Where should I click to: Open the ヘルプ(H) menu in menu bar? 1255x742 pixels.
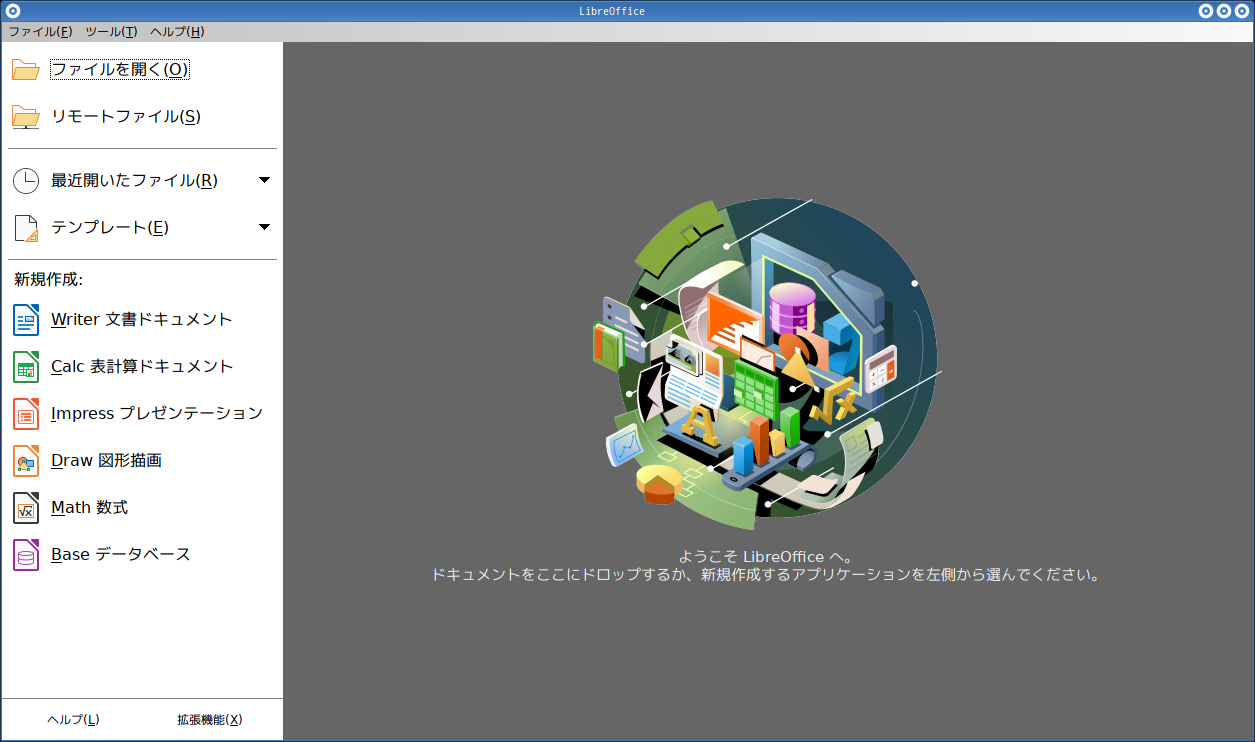(177, 32)
